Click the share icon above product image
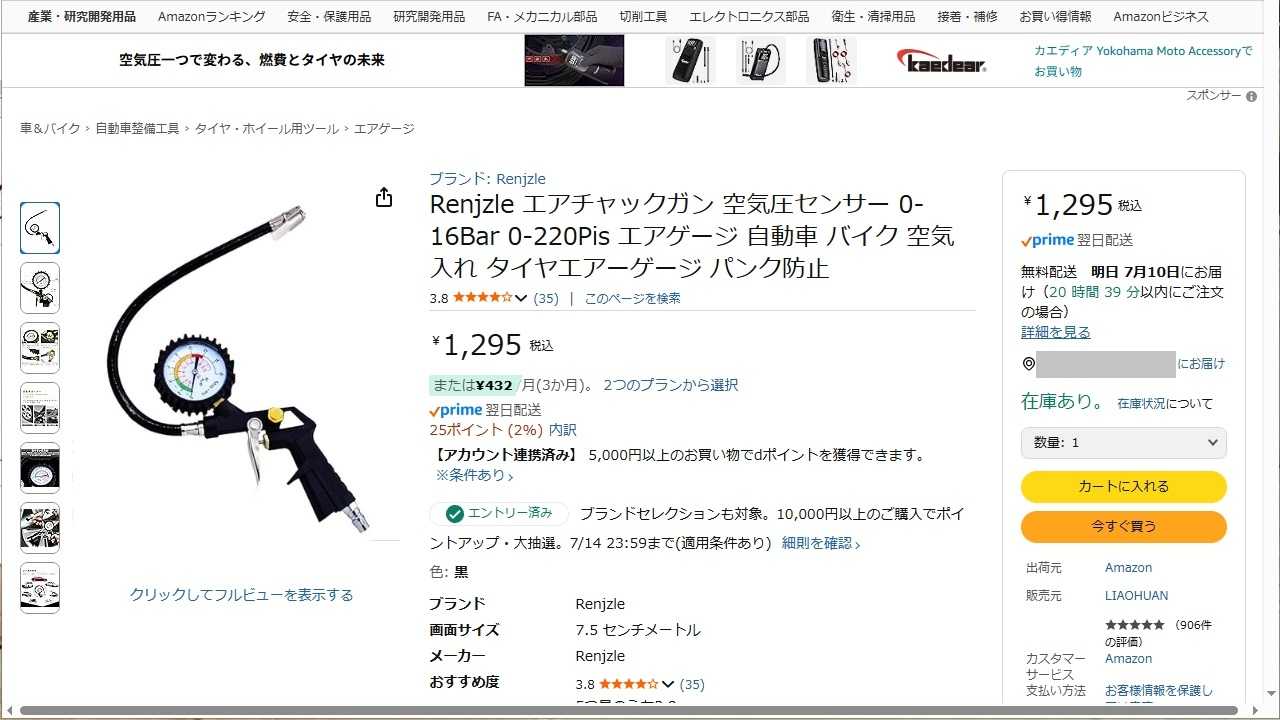1280x720 pixels. (384, 197)
